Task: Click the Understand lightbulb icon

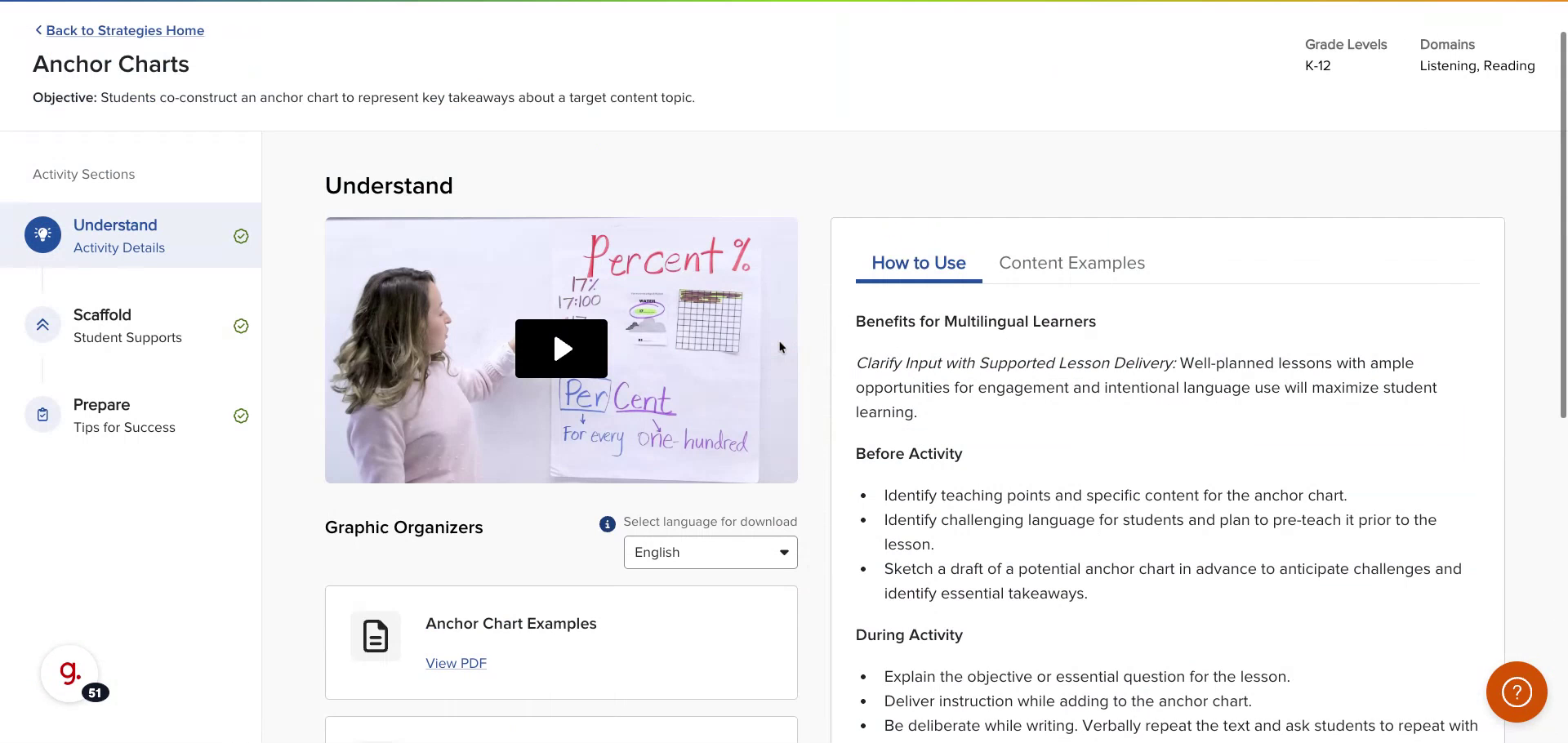Action: click(42, 234)
